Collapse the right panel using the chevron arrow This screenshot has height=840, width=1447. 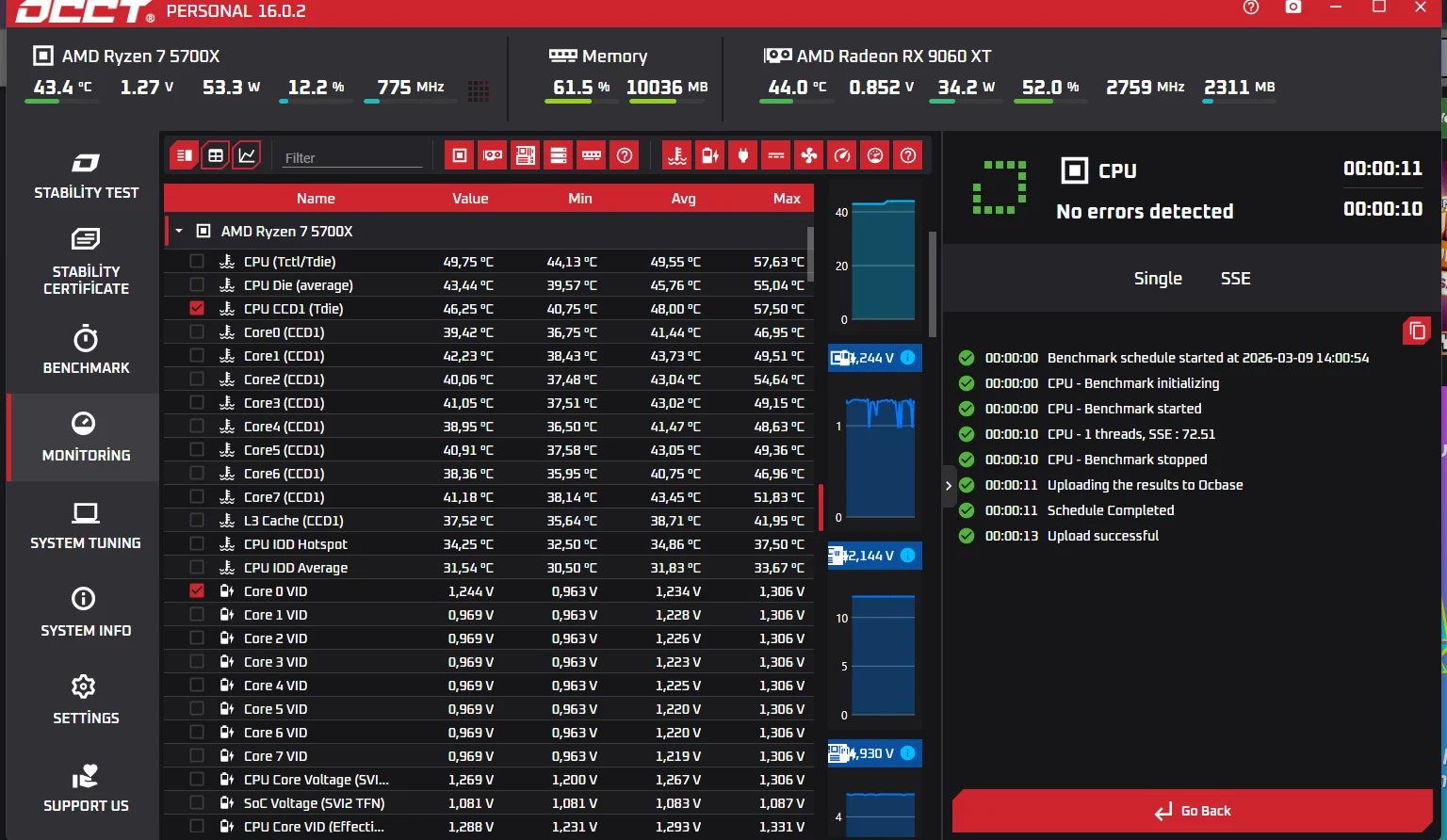click(x=949, y=485)
